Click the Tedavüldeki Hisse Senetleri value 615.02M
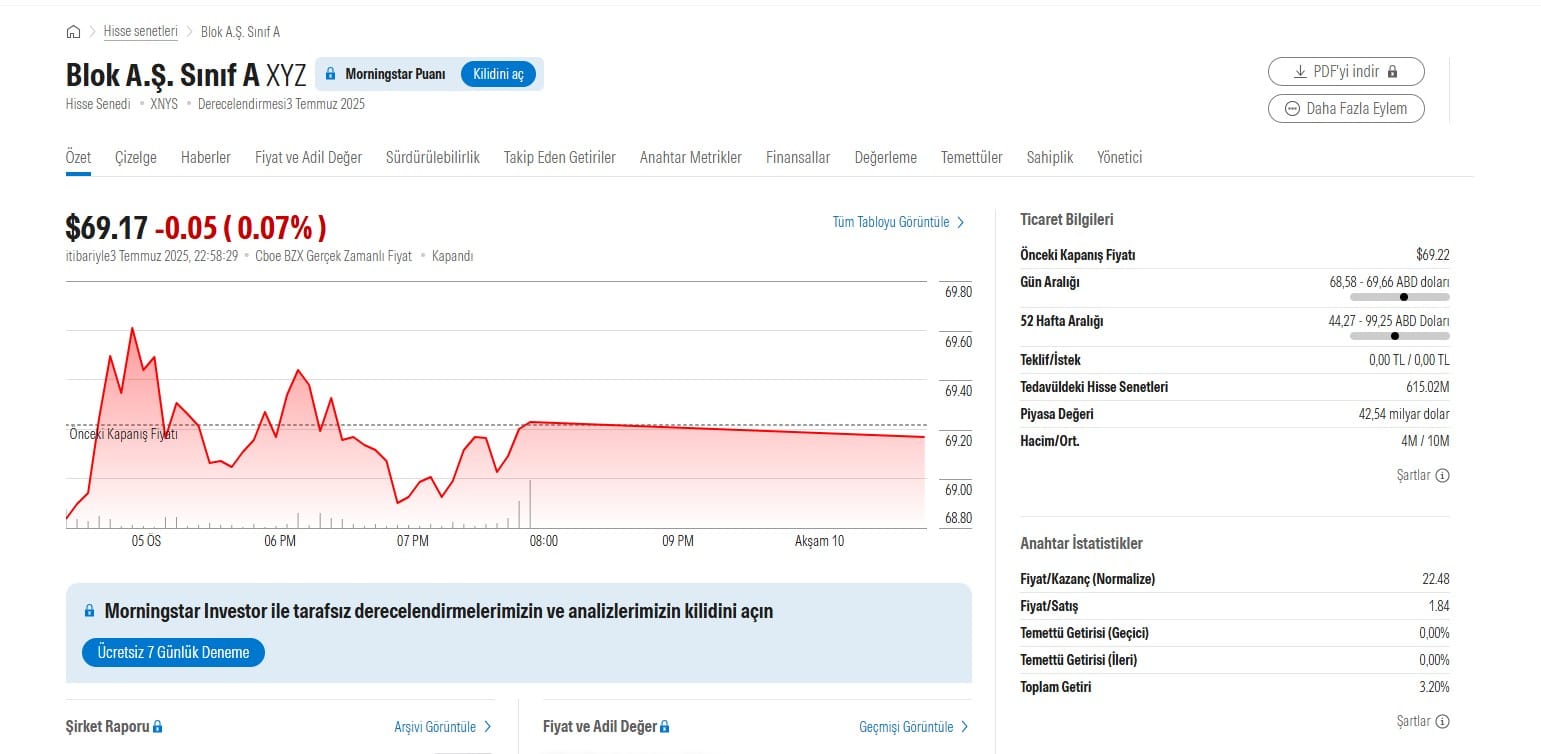 (1427, 387)
